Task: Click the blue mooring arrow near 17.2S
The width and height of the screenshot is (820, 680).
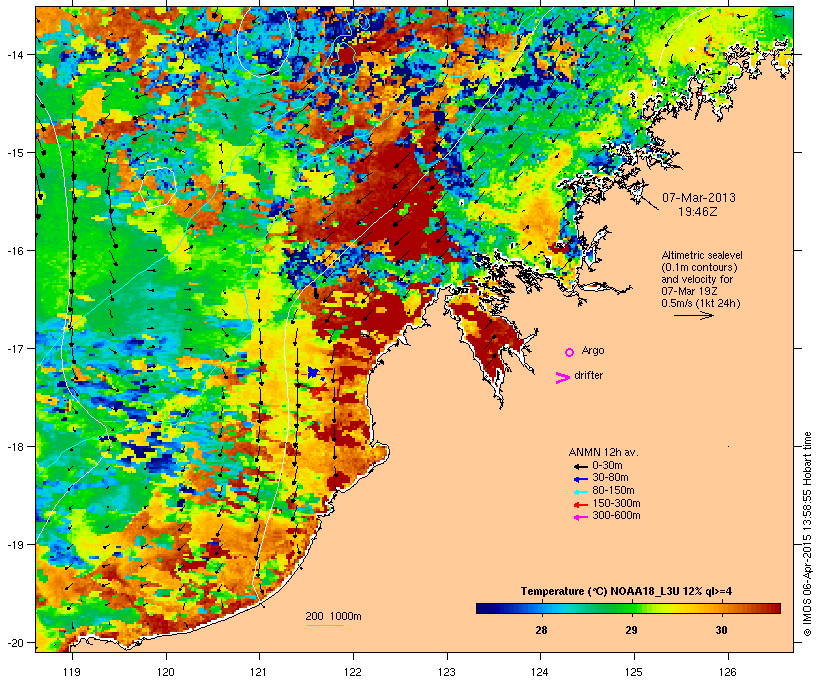Action: (314, 372)
